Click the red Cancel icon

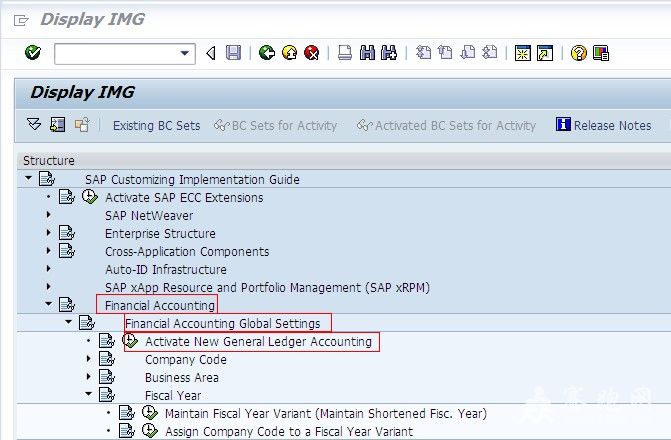click(312, 53)
